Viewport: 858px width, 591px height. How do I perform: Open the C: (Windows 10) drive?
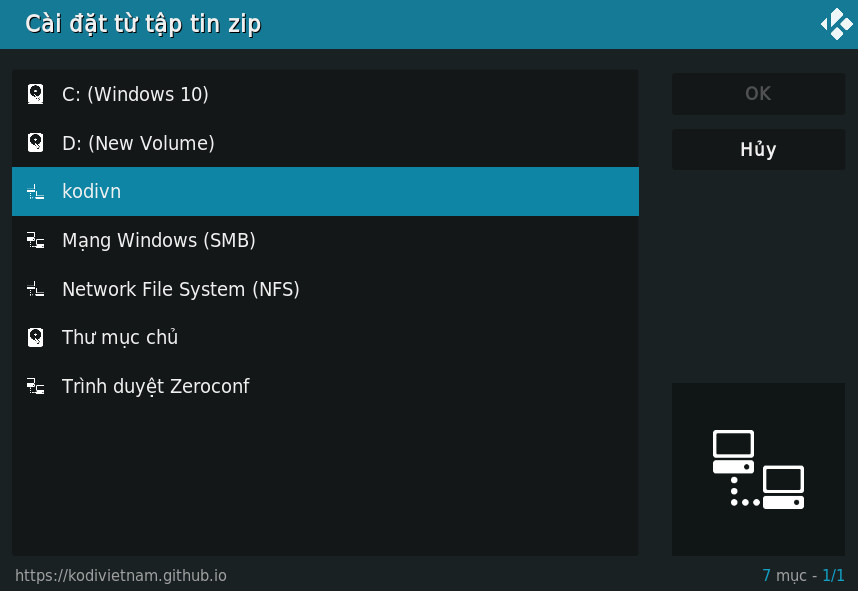tap(135, 94)
